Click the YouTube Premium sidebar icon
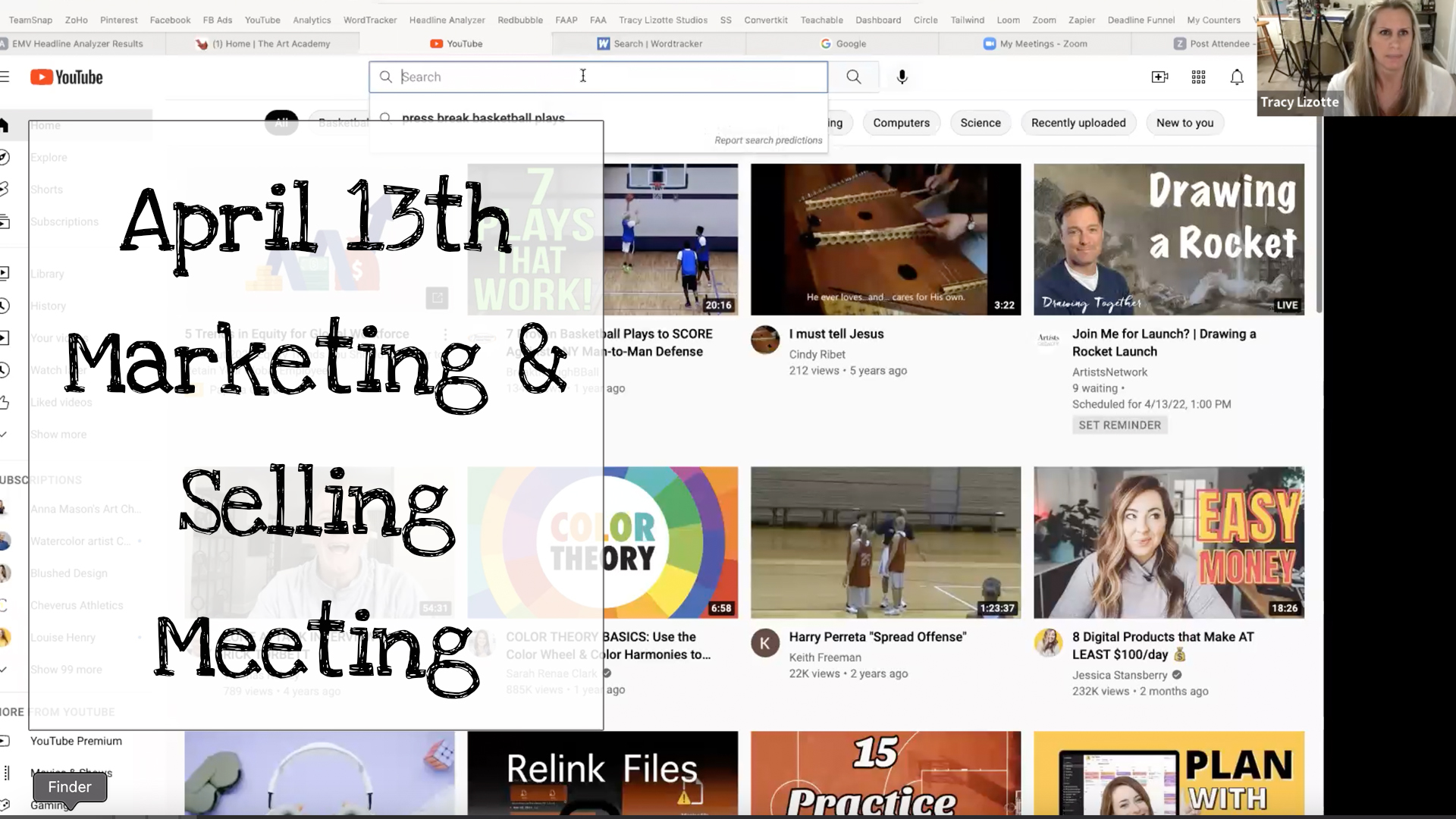The image size is (1456, 819). click(5, 741)
